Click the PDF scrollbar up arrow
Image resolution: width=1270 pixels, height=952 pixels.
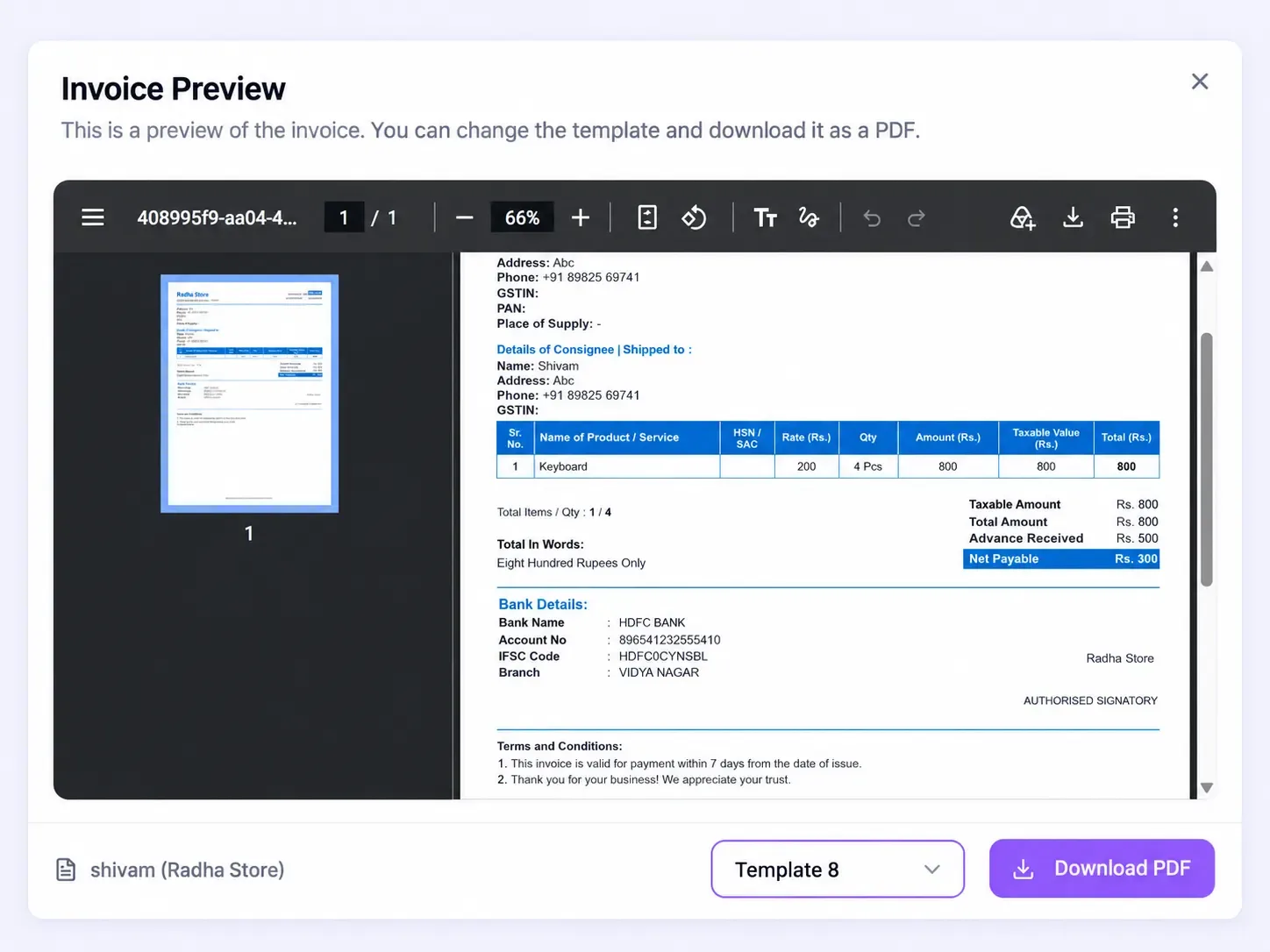pyautogui.click(x=1207, y=266)
